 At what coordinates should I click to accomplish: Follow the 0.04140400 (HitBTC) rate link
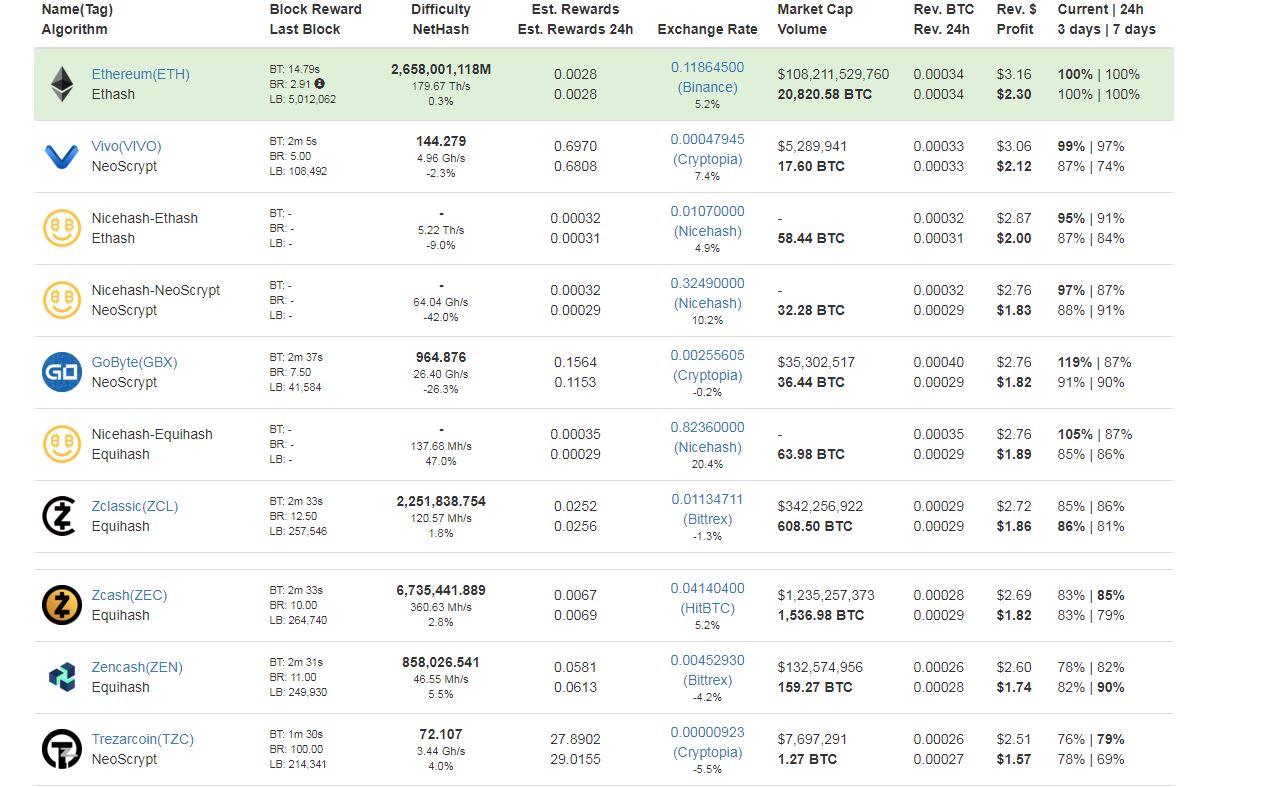pos(707,598)
